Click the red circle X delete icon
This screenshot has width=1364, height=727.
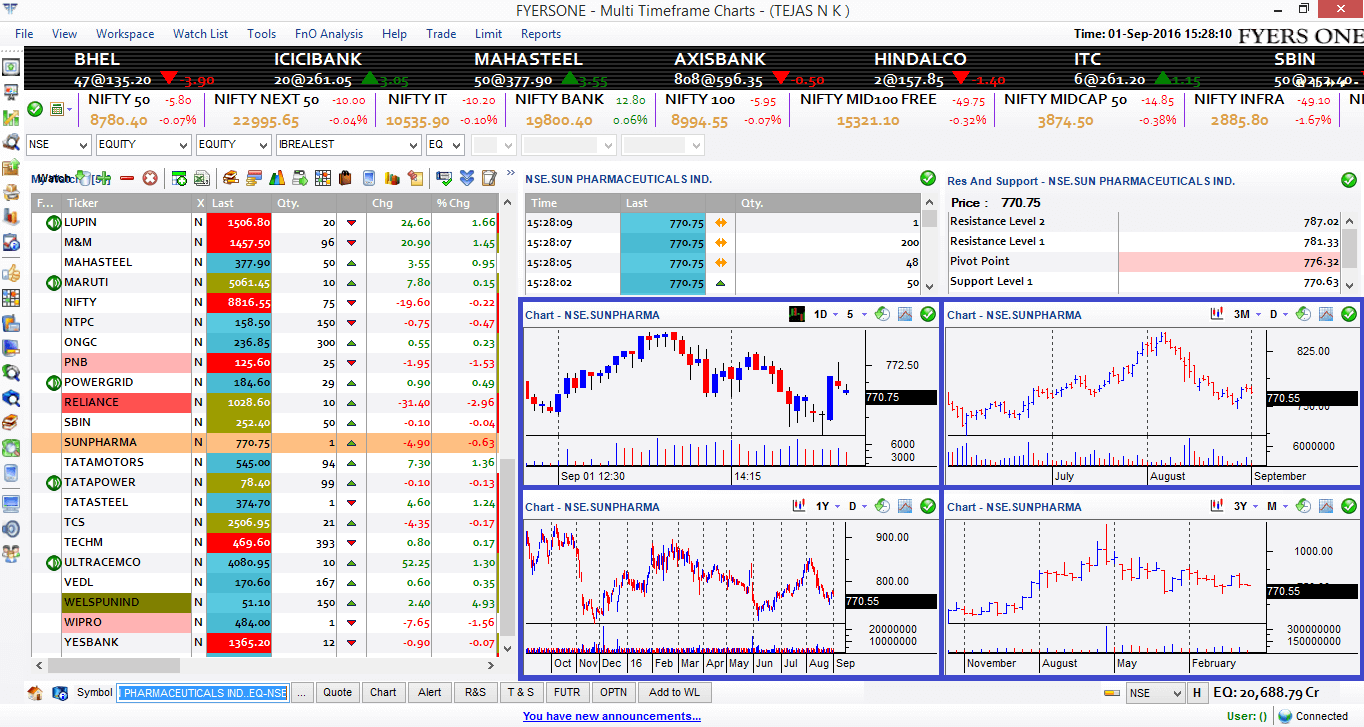(150, 178)
